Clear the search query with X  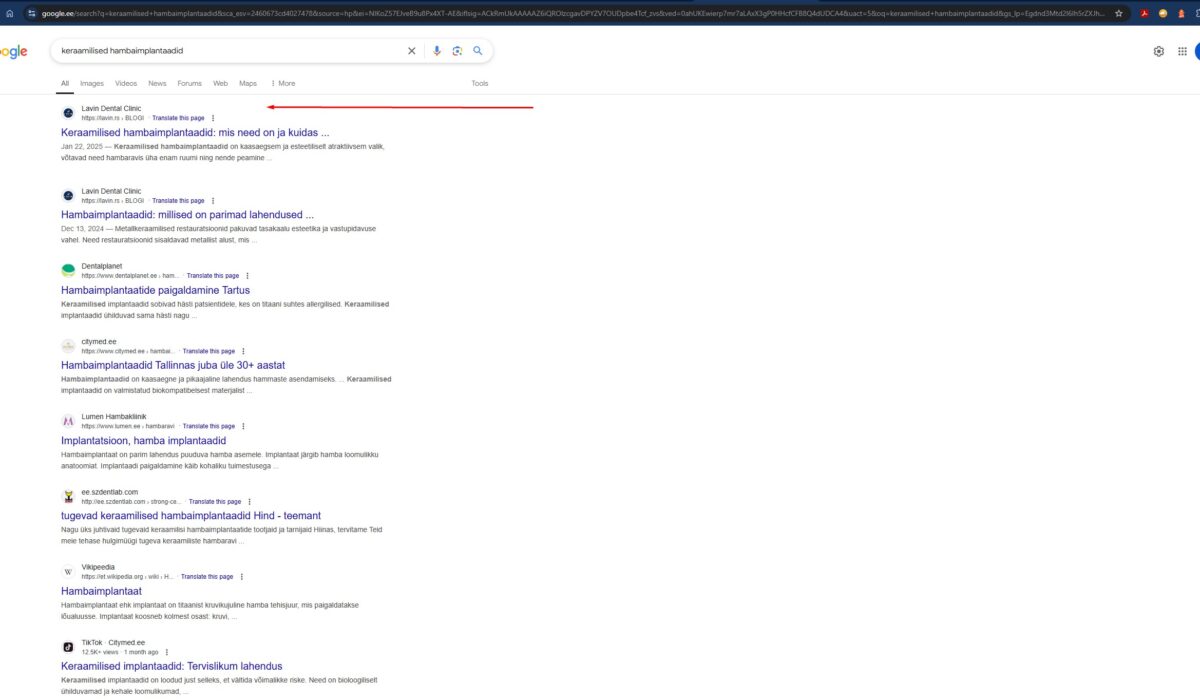pyautogui.click(x=411, y=51)
